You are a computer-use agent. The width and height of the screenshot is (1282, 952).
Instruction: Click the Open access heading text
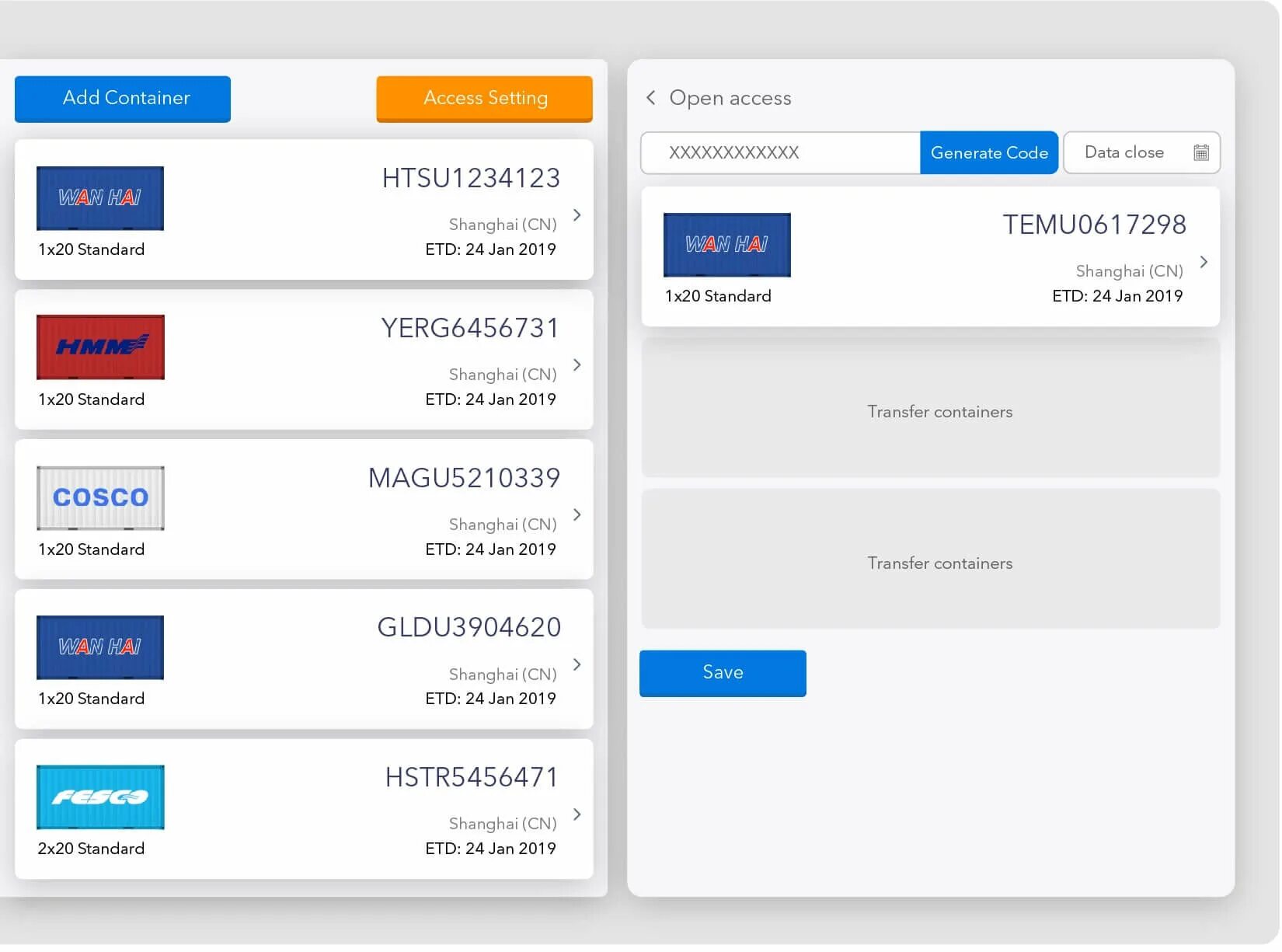click(730, 98)
